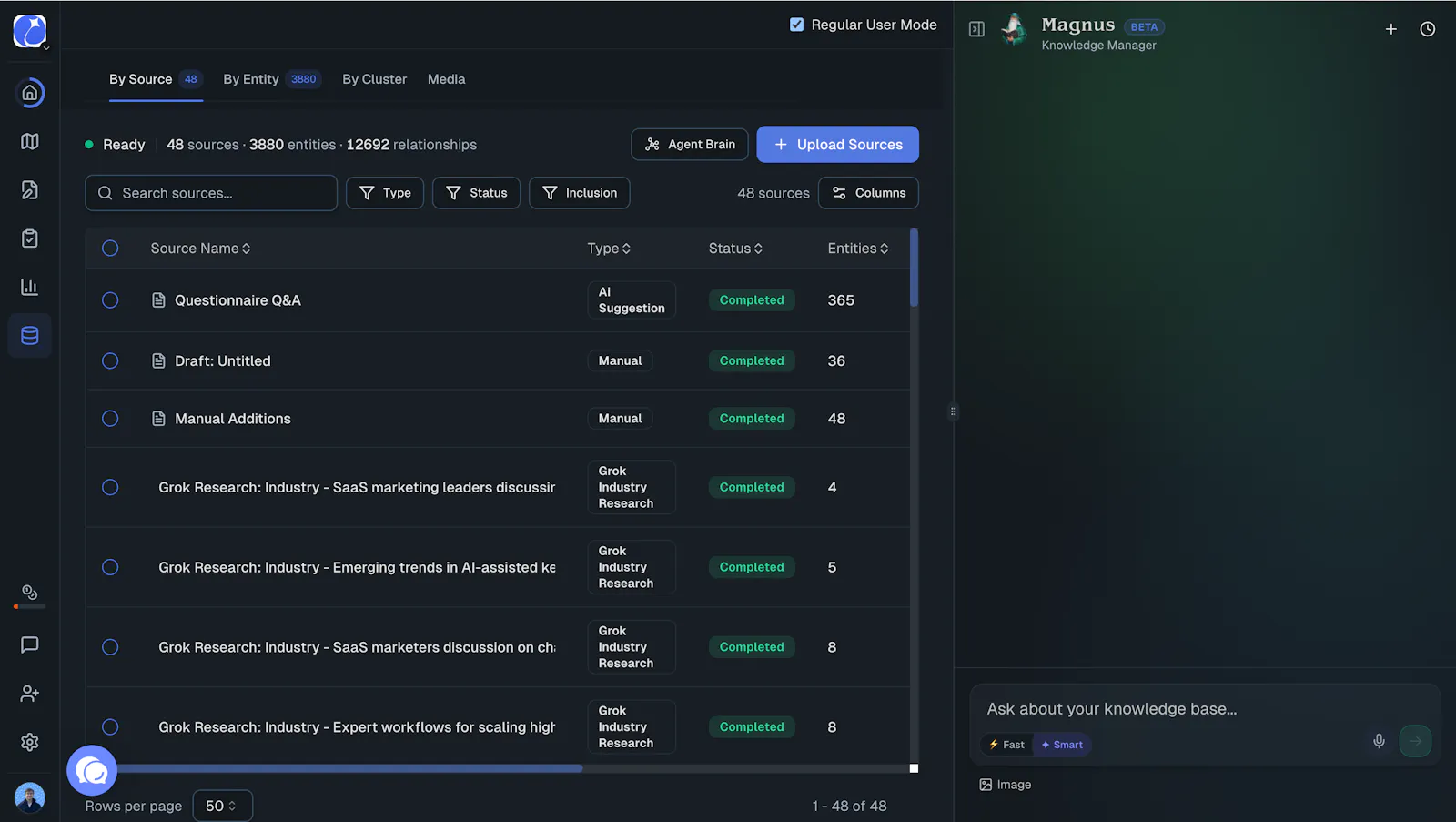Sort by Source Name column

200,249
